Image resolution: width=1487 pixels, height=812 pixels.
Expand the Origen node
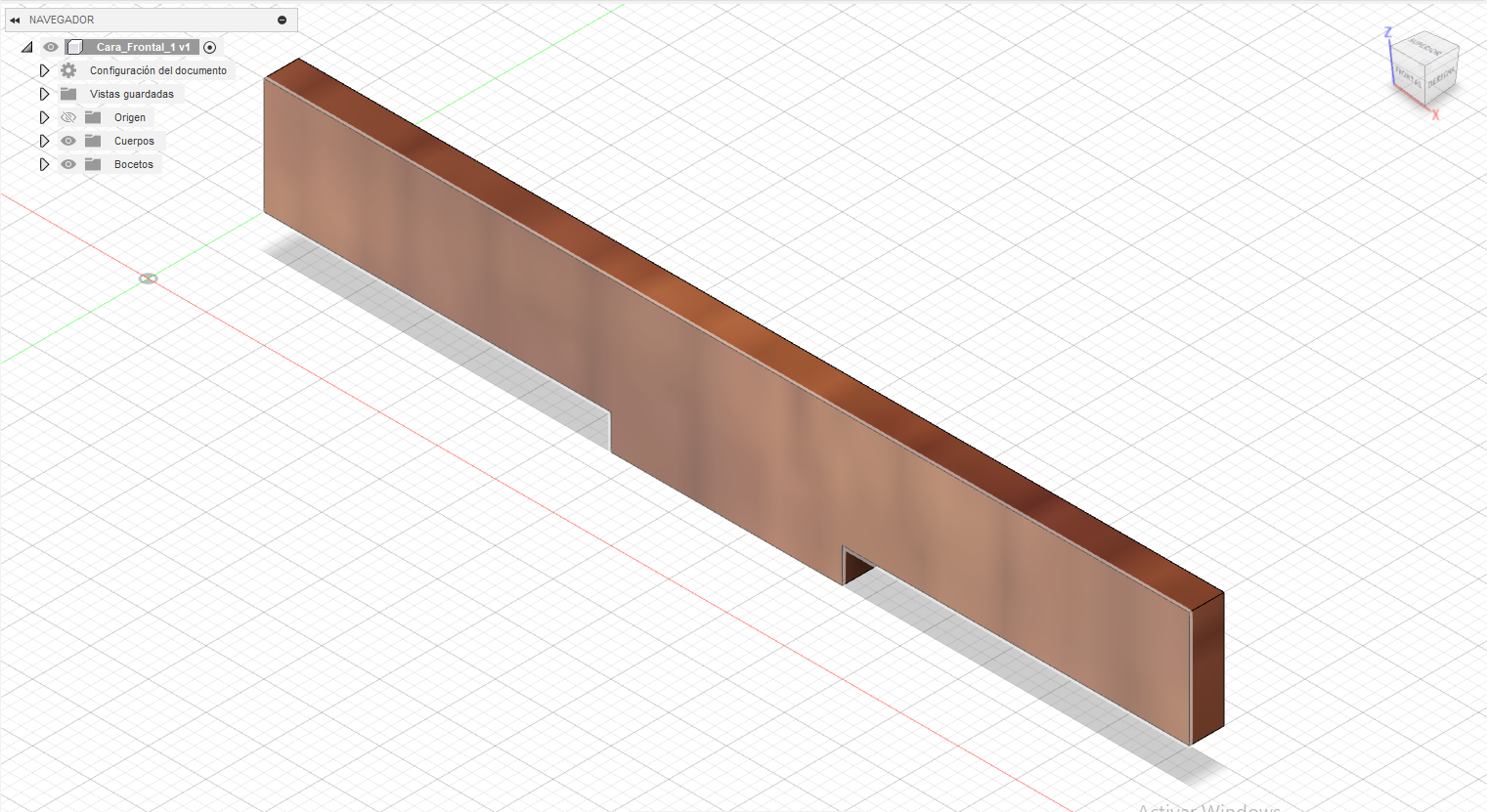coord(44,117)
